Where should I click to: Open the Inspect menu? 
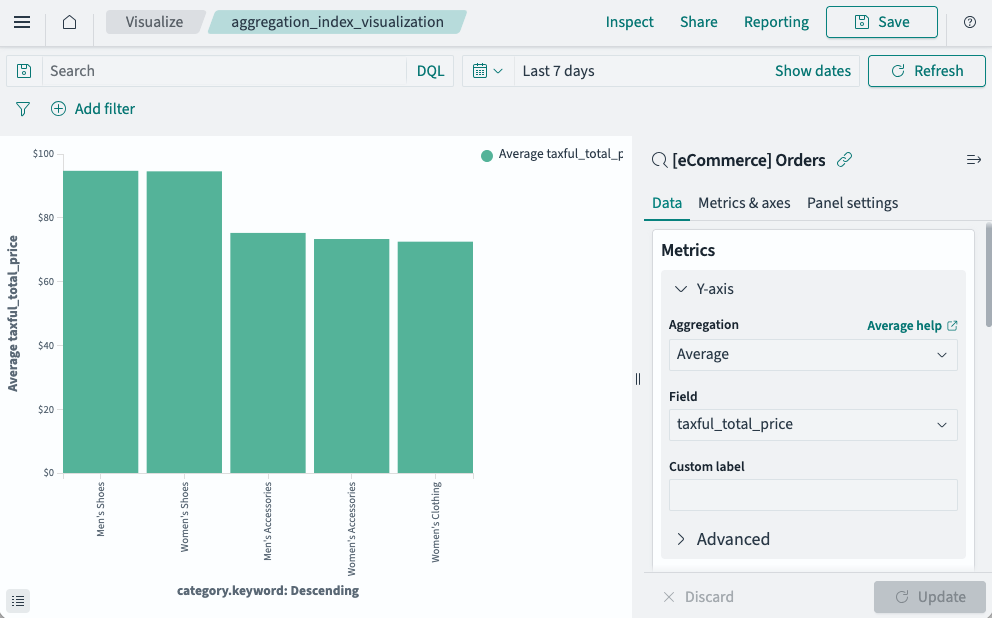[x=629, y=22]
